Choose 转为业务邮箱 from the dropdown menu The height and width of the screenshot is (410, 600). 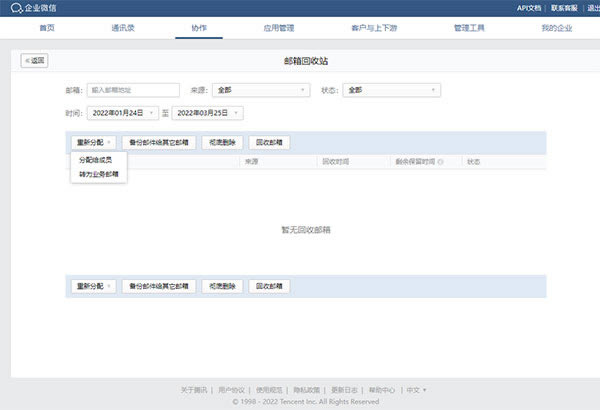pos(99,174)
